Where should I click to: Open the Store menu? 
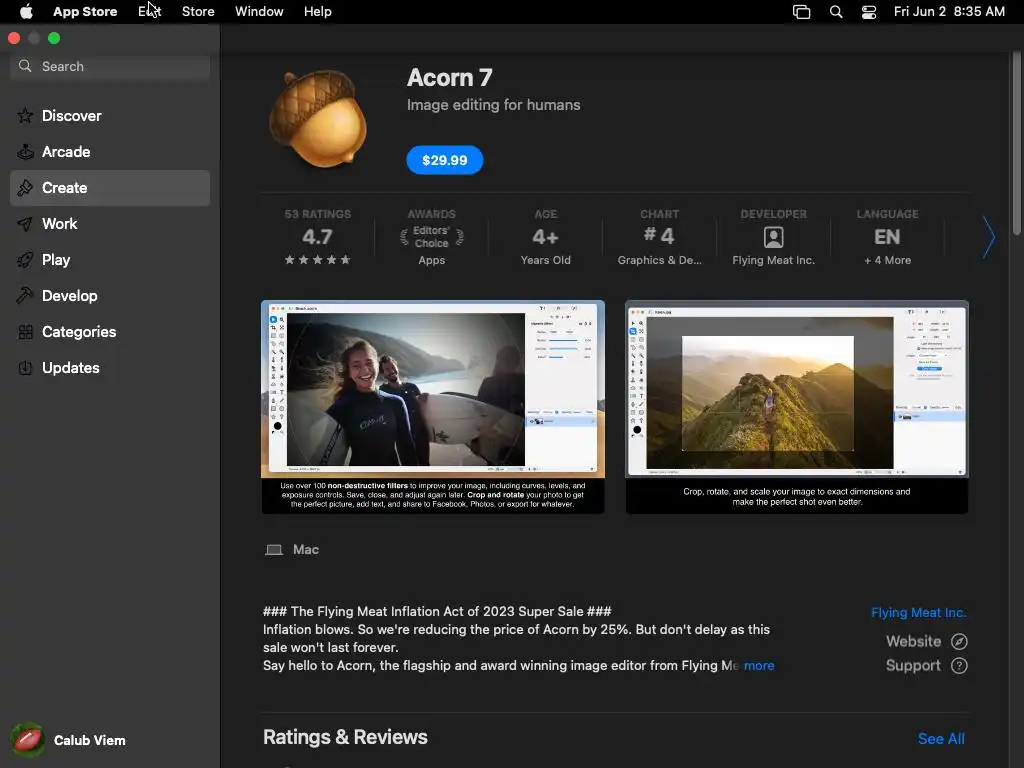[198, 12]
